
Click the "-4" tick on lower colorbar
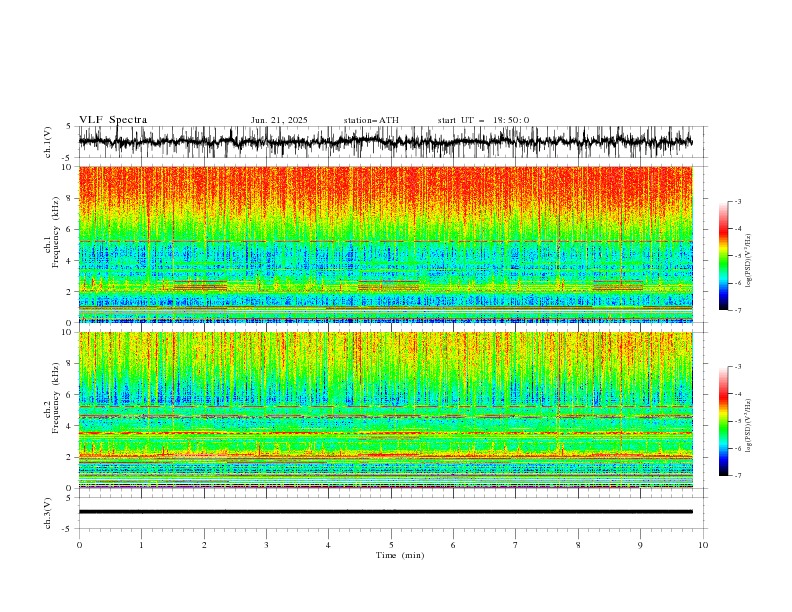[738, 394]
